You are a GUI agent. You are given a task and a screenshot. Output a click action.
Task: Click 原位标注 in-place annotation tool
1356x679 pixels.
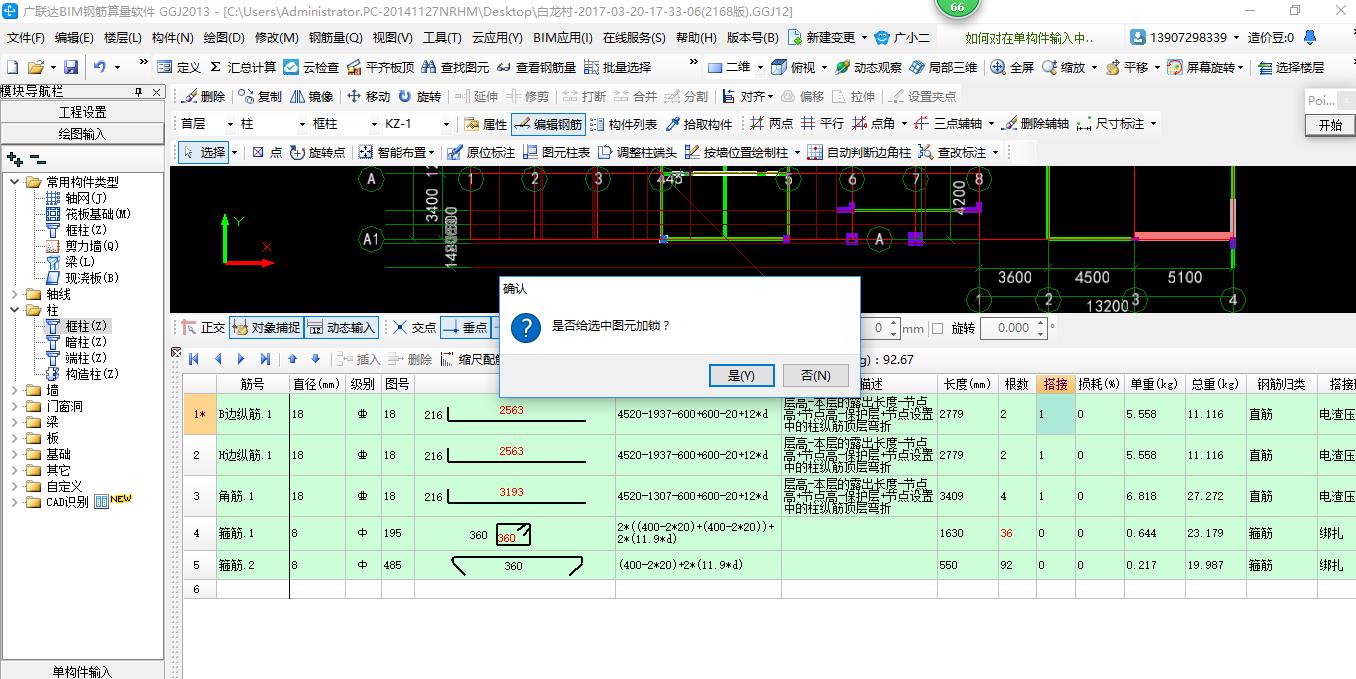(x=481, y=152)
